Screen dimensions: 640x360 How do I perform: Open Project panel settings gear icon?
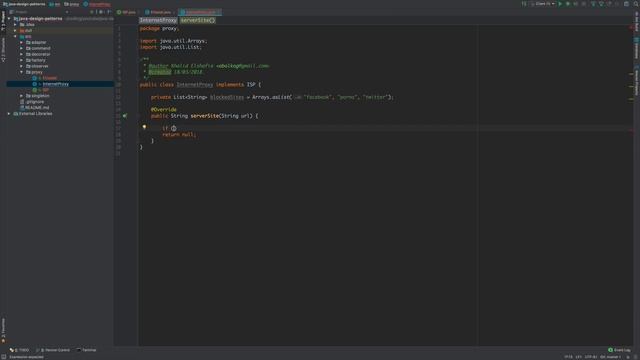(x=101, y=12)
